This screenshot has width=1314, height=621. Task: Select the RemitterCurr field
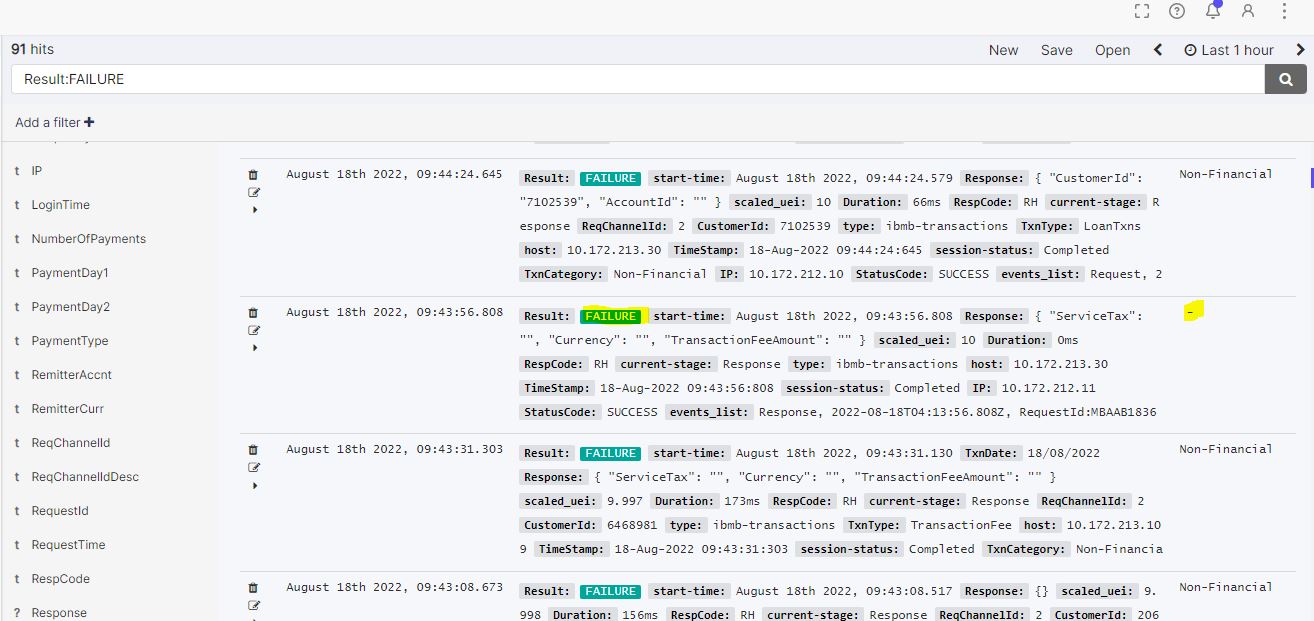tap(68, 409)
